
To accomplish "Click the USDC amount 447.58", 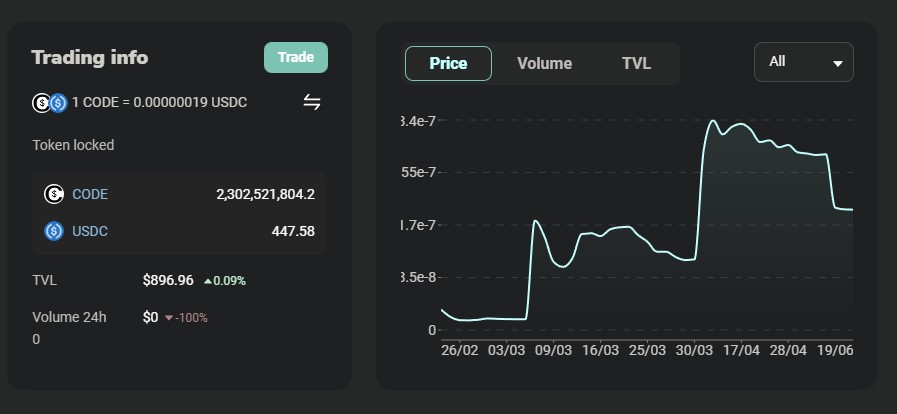I will 293,231.
